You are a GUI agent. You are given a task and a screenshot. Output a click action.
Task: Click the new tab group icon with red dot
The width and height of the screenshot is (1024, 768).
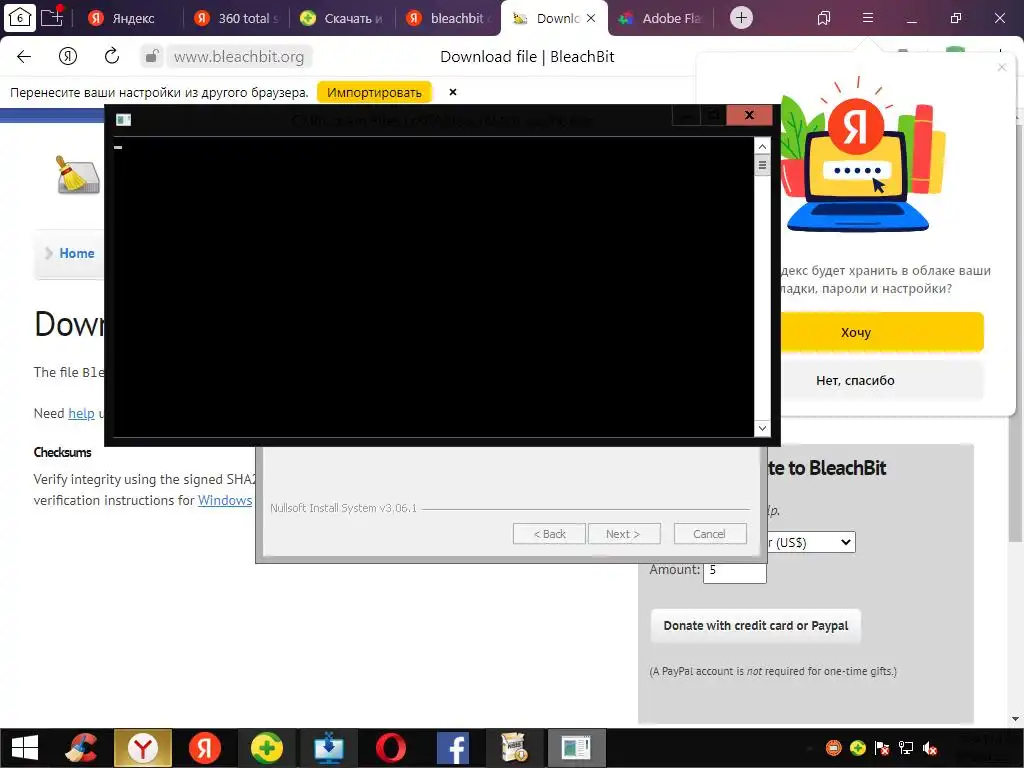(52, 16)
